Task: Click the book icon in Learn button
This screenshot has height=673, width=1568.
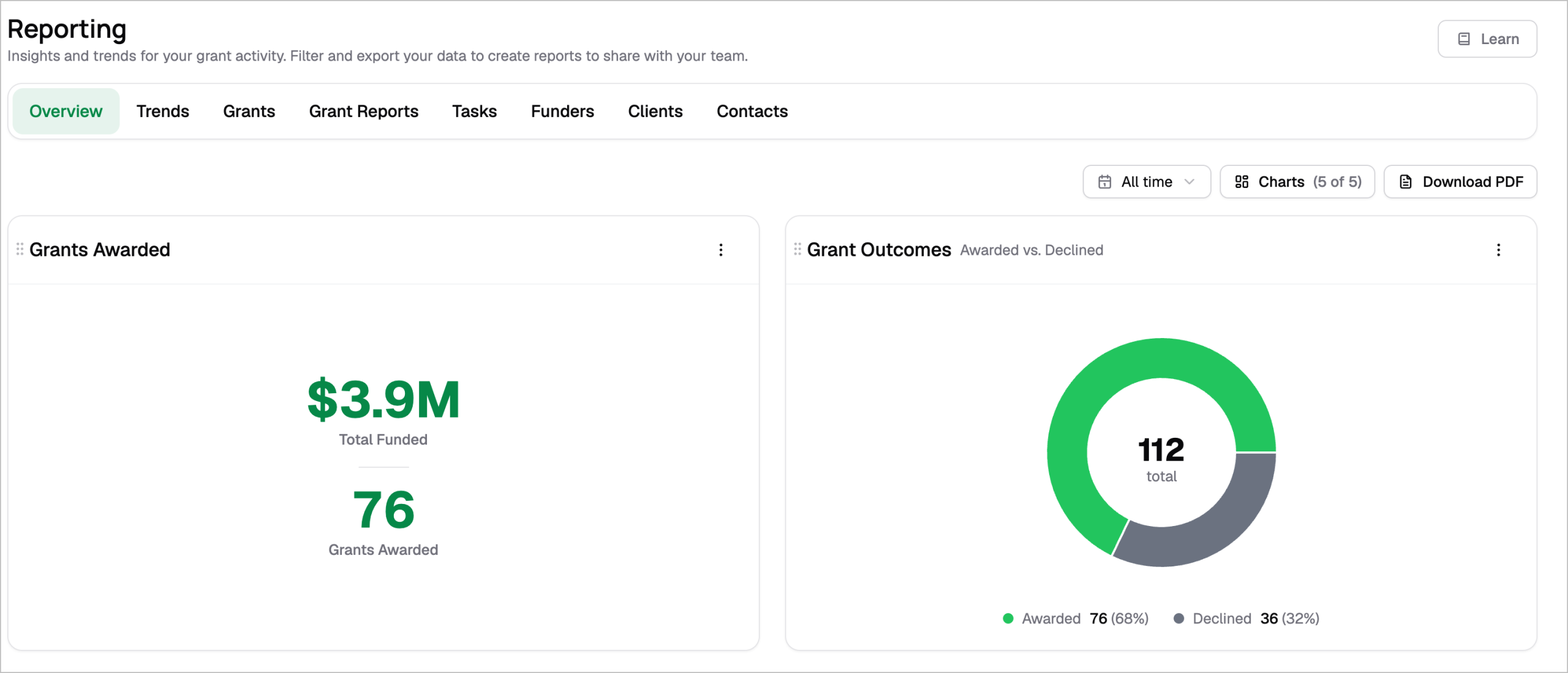Action: [x=1464, y=39]
